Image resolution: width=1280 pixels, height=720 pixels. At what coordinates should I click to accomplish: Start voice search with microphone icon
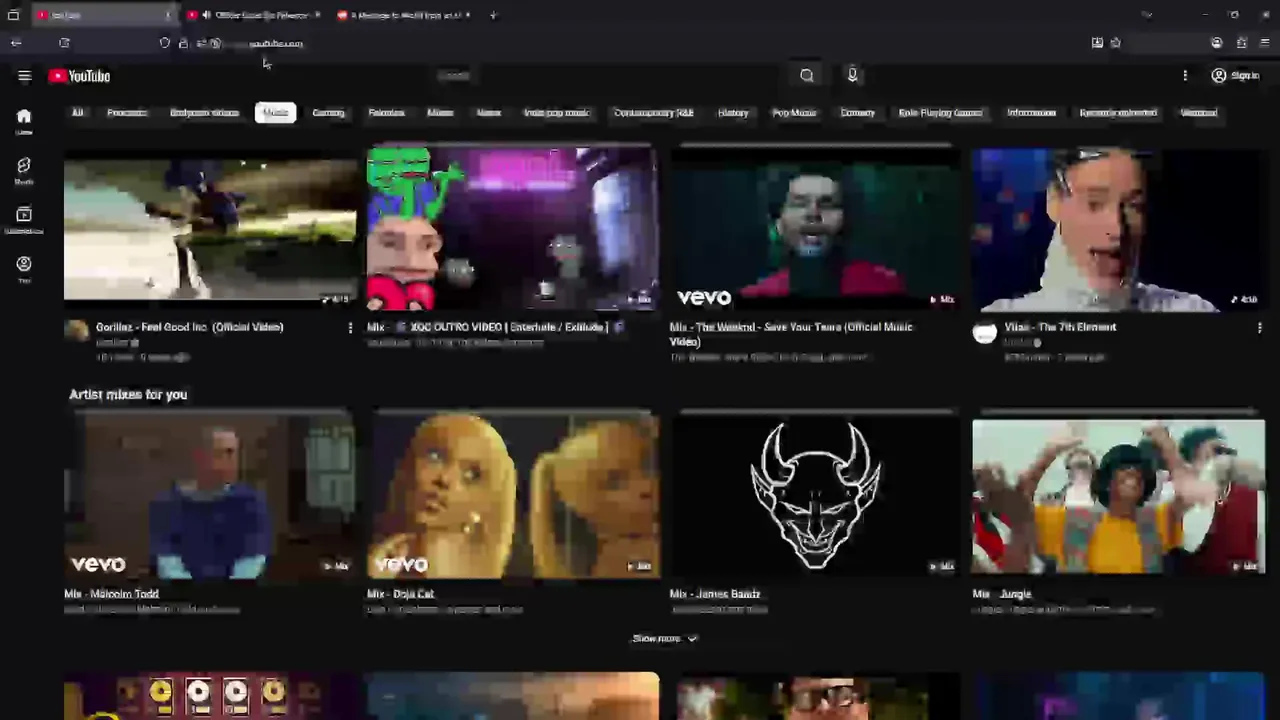(852, 75)
